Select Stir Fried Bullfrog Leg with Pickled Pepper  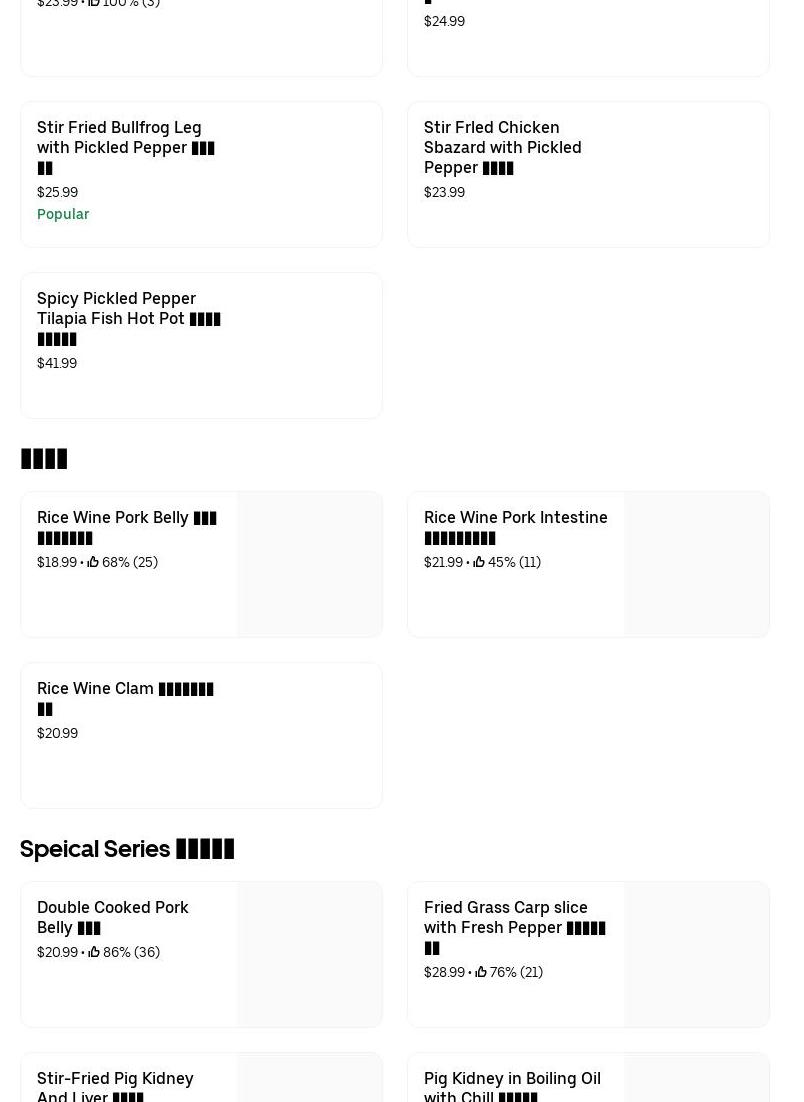click(126, 147)
